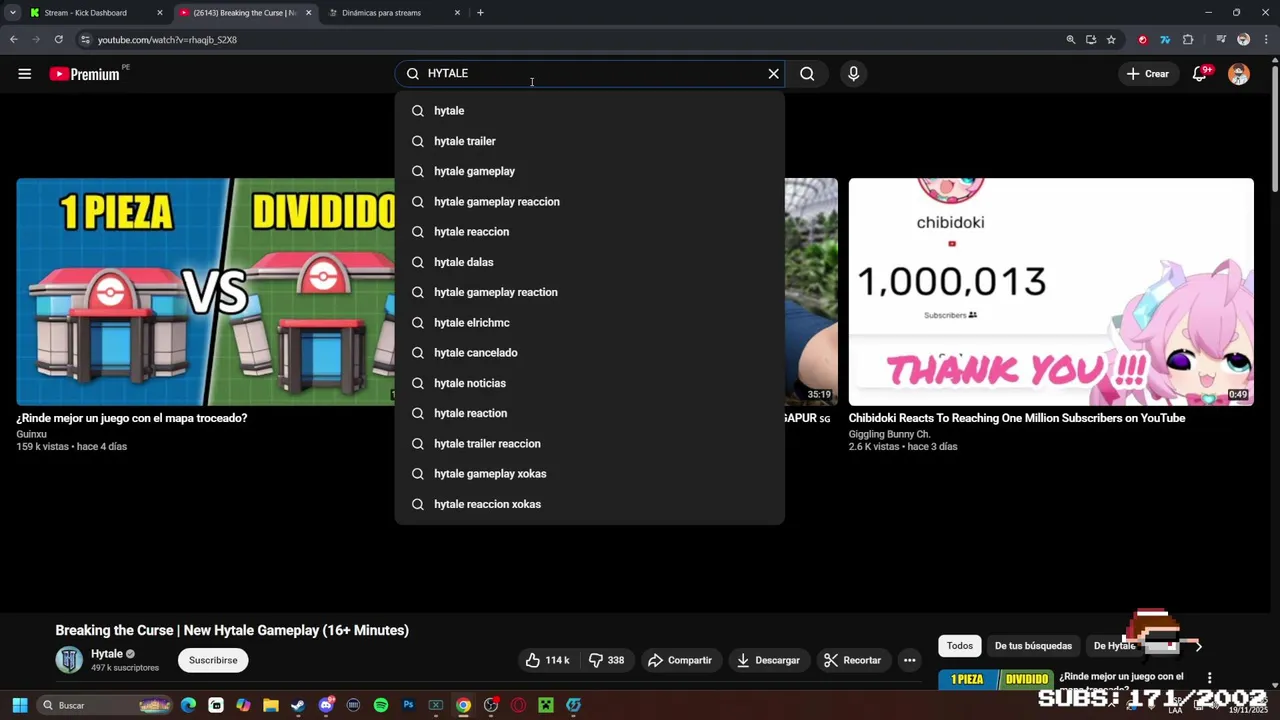Click the Descargar download button

pos(768,660)
